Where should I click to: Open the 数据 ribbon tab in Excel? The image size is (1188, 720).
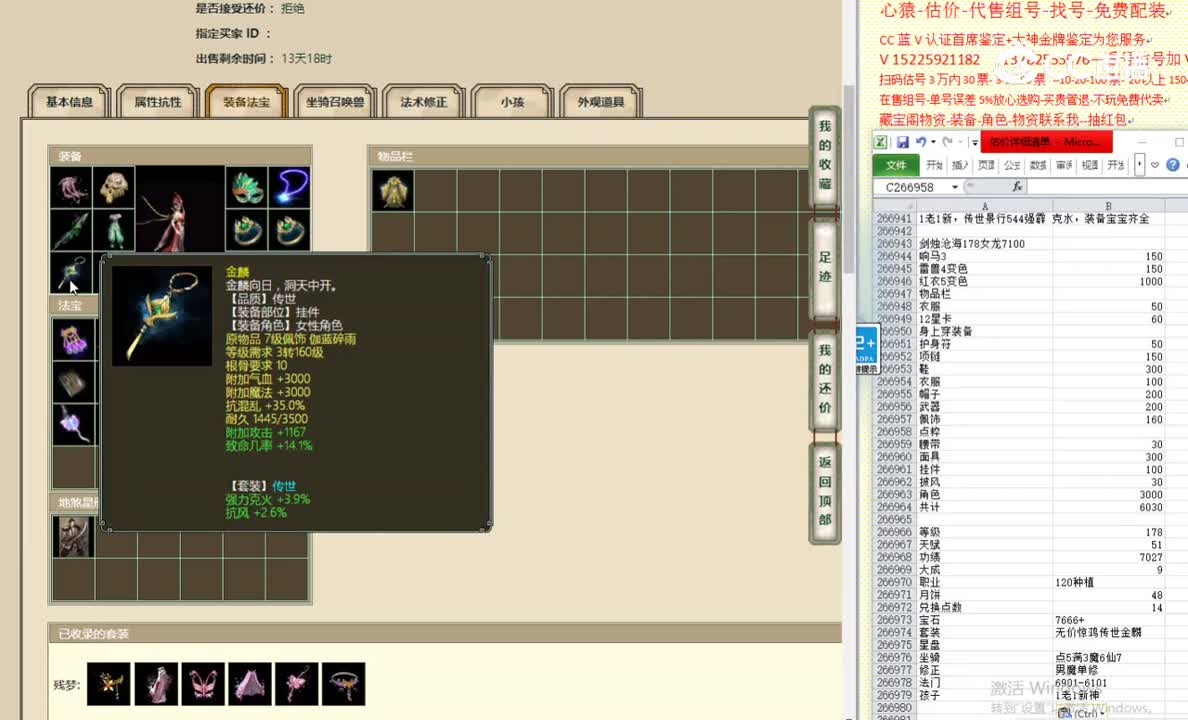point(1038,165)
